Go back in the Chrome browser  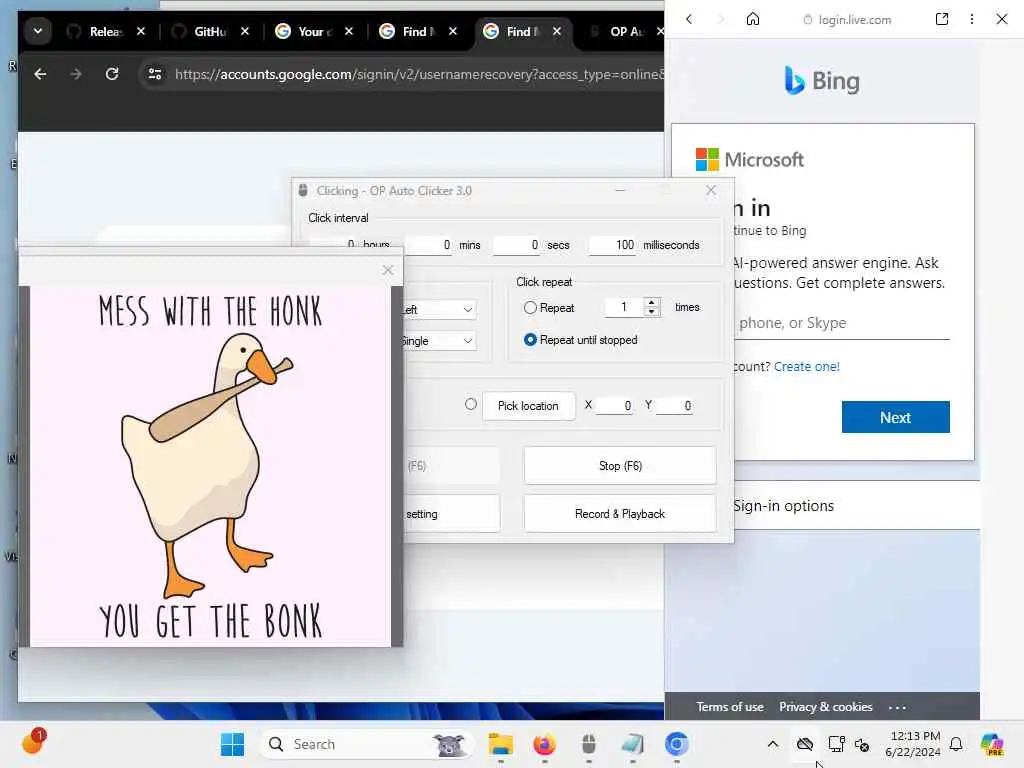[40, 74]
